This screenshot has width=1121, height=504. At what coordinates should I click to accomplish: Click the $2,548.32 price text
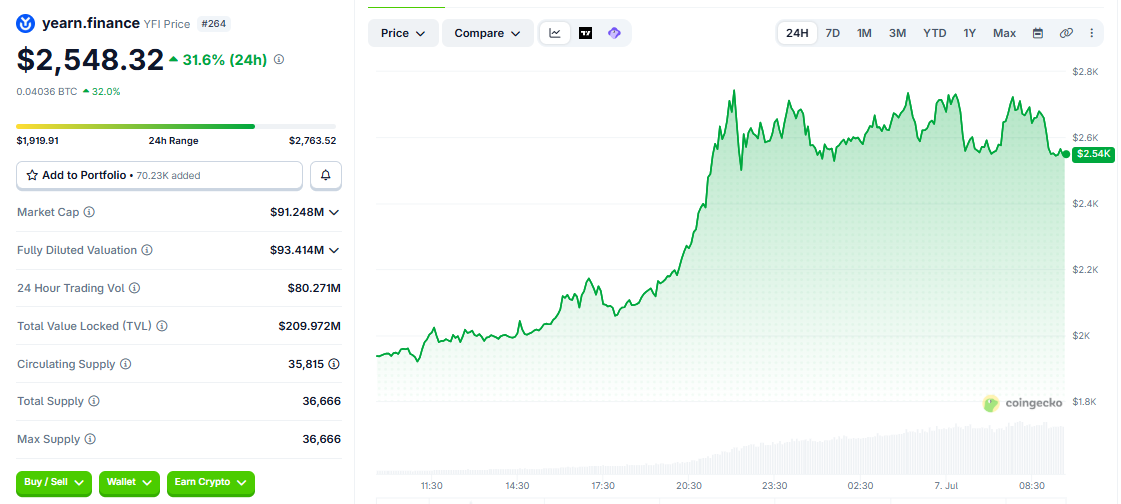(x=90, y=60)
